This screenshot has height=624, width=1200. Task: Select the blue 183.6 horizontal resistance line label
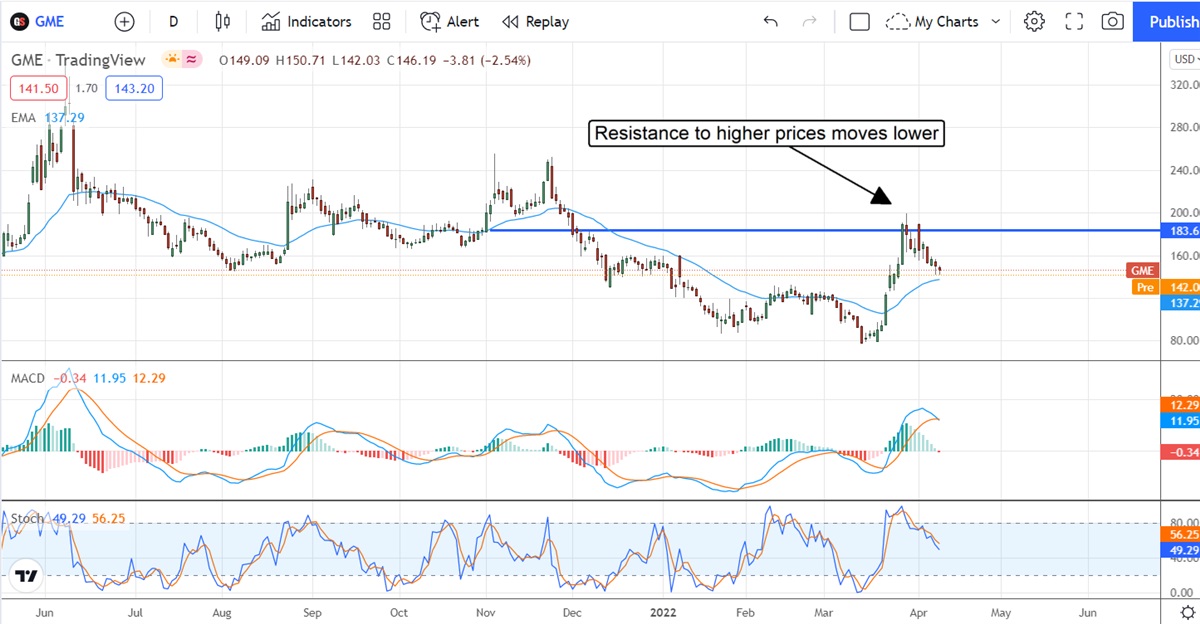pyautogui.click(x=1180, y=231)
